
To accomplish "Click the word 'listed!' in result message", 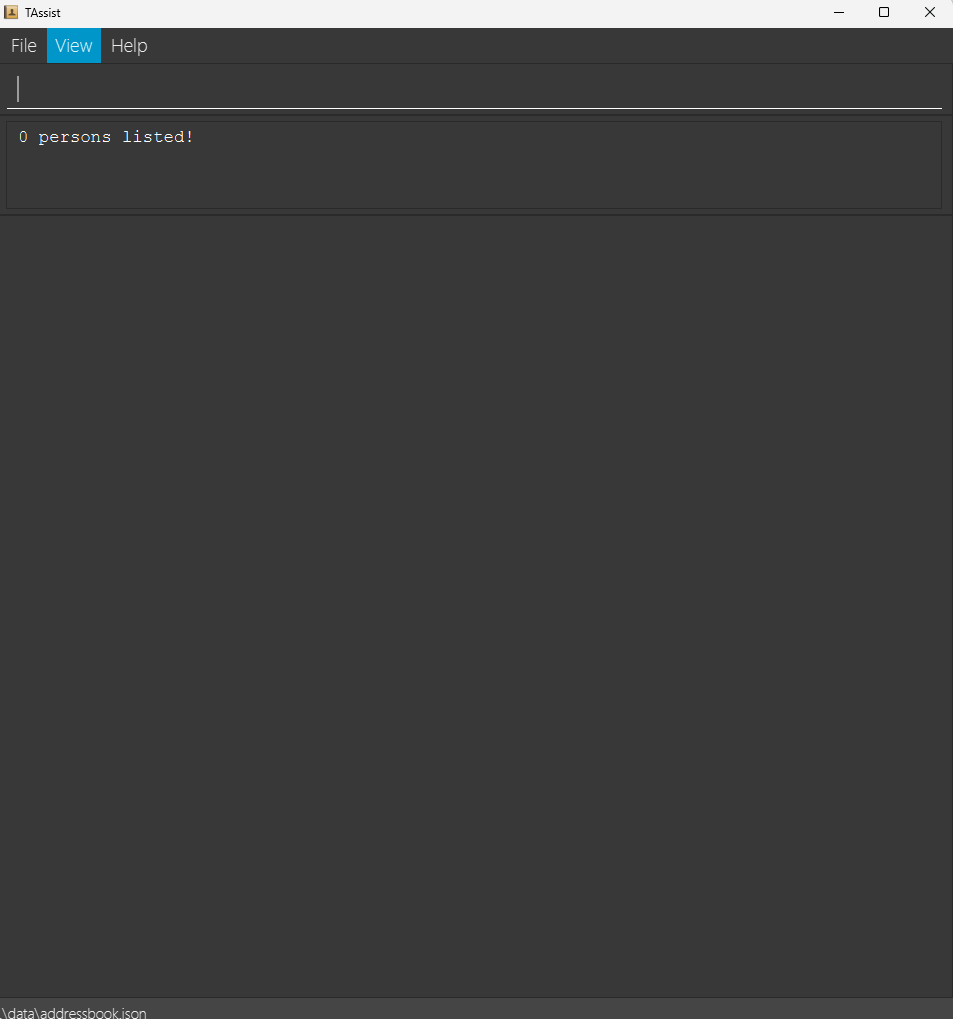I will click(x=158, y=137).
